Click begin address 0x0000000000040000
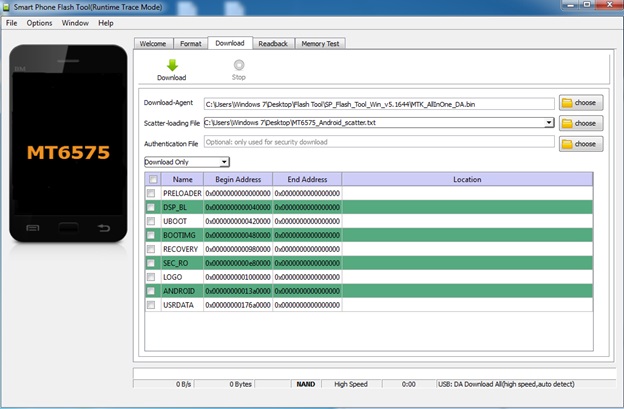624x409 pixels. point(238,207)
